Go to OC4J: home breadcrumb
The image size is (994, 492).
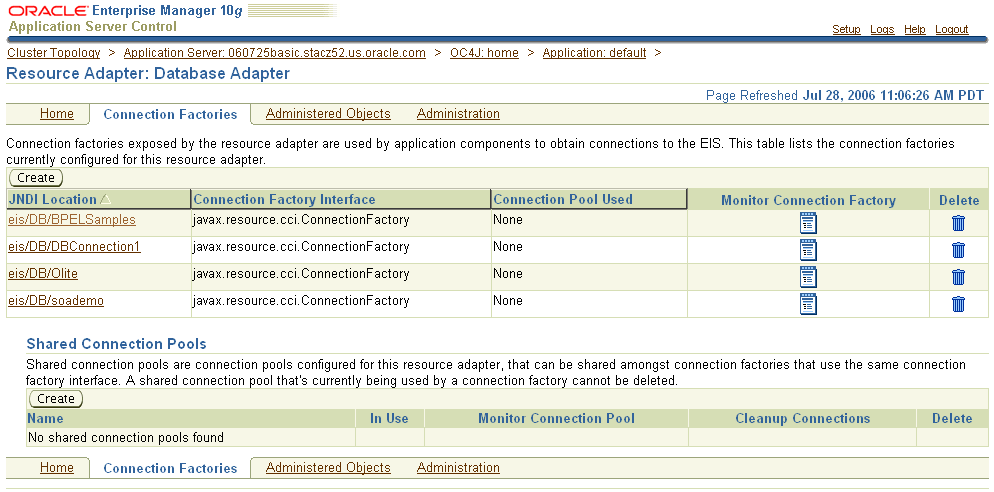tap(484, 53)
